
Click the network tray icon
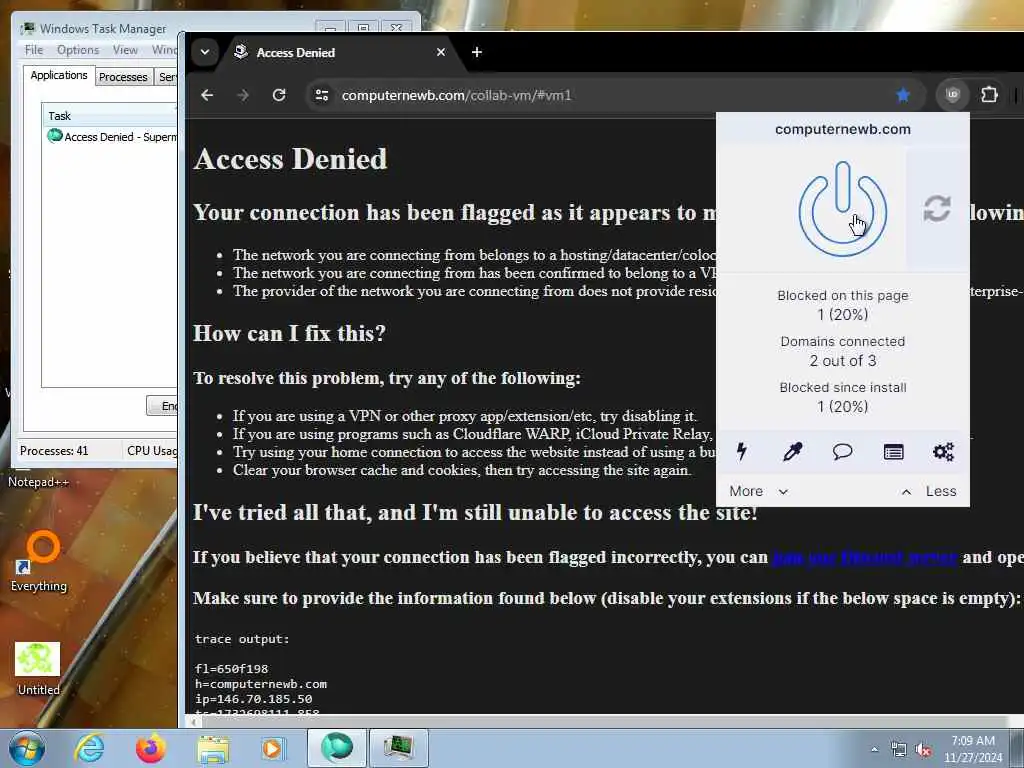coord(899,750)
